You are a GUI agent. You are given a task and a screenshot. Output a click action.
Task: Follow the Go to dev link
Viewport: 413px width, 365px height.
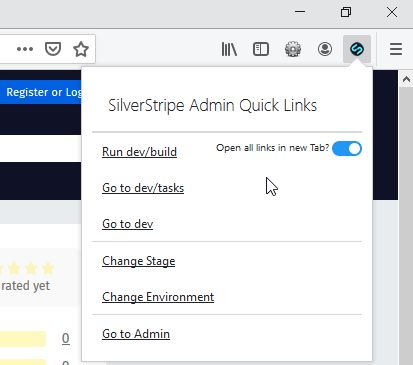[x=128, y=224]
